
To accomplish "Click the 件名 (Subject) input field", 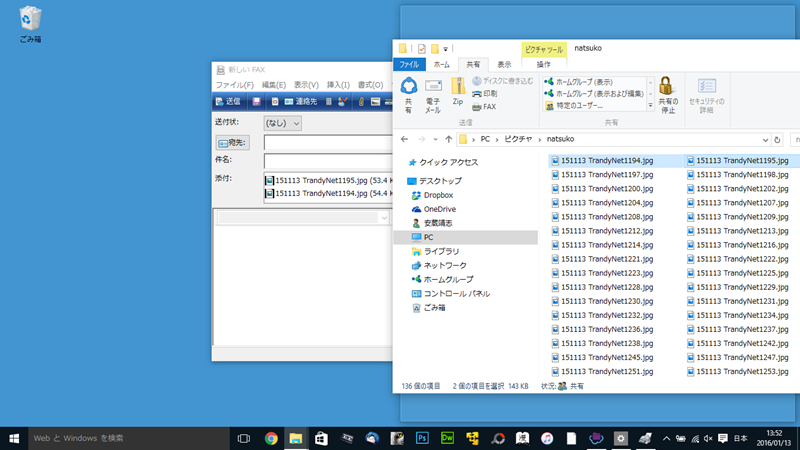I will click(x=326, y=160).
